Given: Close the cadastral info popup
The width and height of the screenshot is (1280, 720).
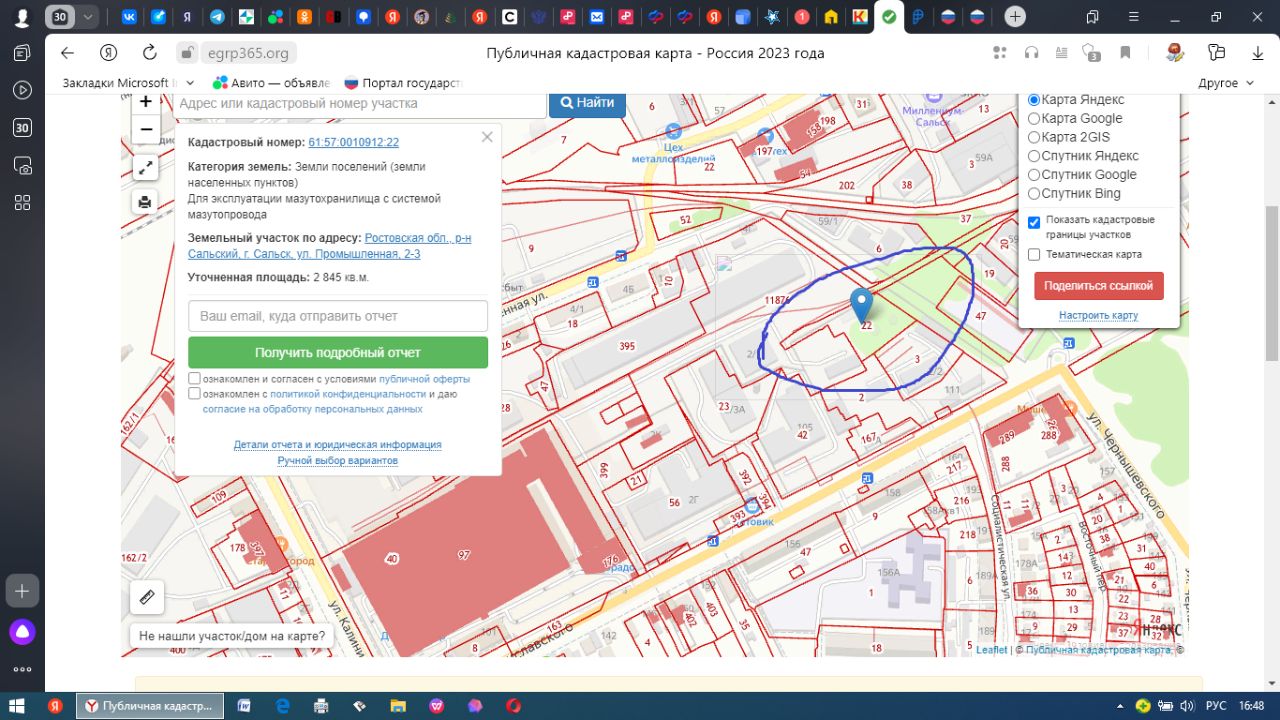Looking at the screenshot, I should (487, 137).
